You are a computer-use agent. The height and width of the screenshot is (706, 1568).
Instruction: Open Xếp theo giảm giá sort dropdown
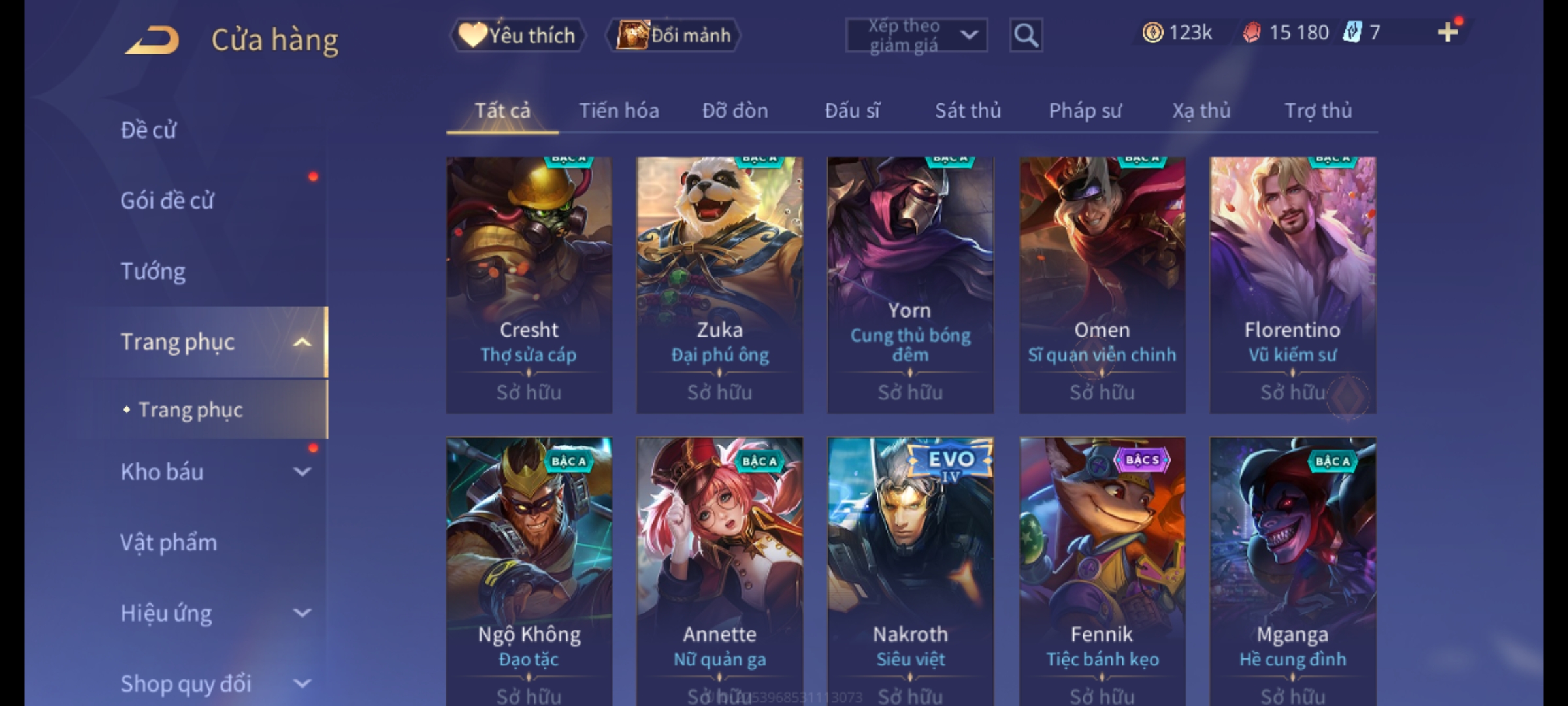tap(917, 35)
